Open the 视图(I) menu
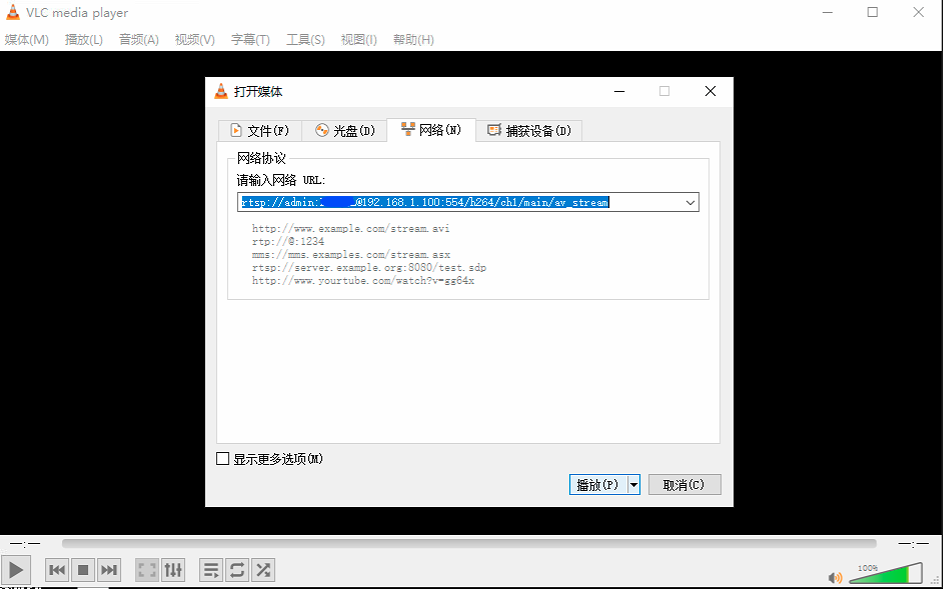The width and height of the screenshot is (943, 589). click(x=358, y=40)
